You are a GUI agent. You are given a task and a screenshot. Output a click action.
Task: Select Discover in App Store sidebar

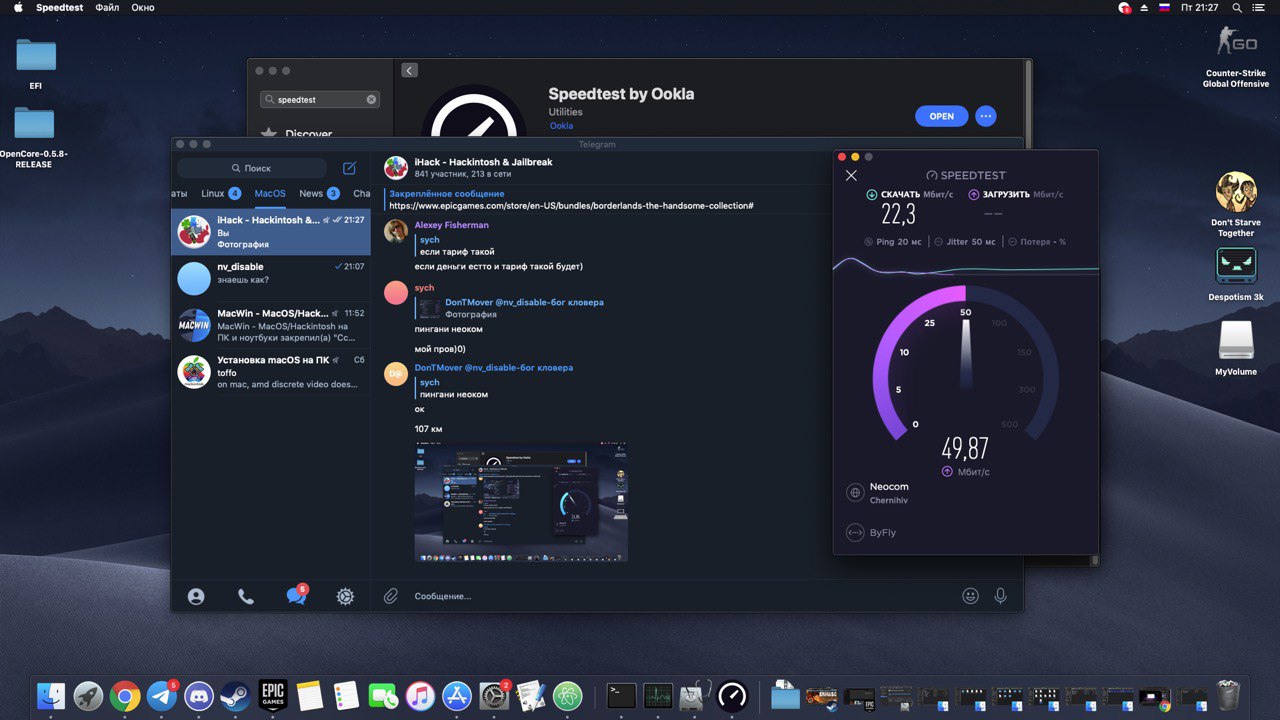pos(308,134)
